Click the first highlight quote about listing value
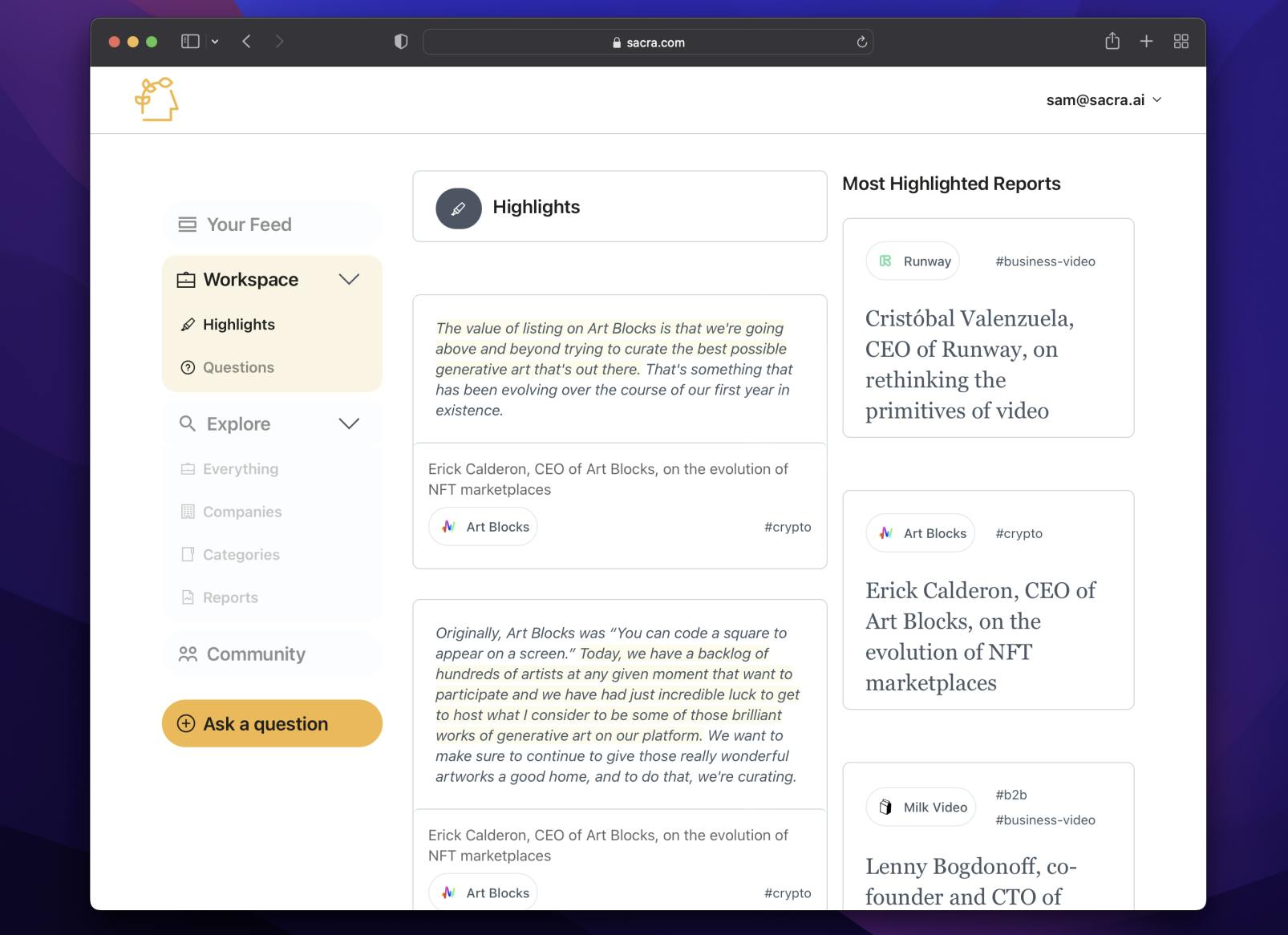The height and width of the screenshot is (935, 1288). [x=614, y=369]
